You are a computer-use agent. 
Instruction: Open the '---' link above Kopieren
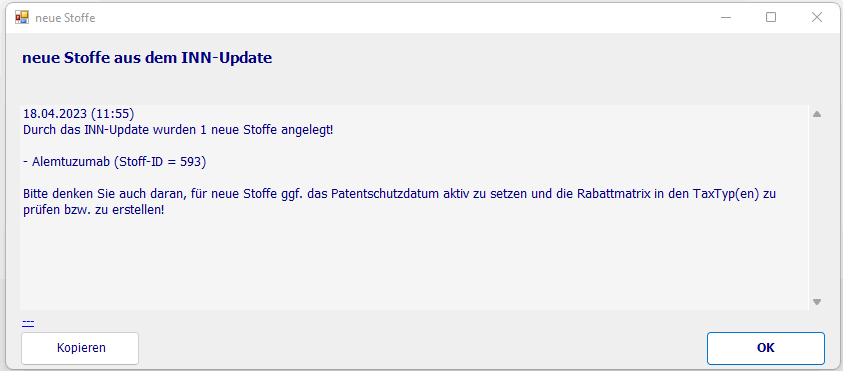tap(28, 322)
